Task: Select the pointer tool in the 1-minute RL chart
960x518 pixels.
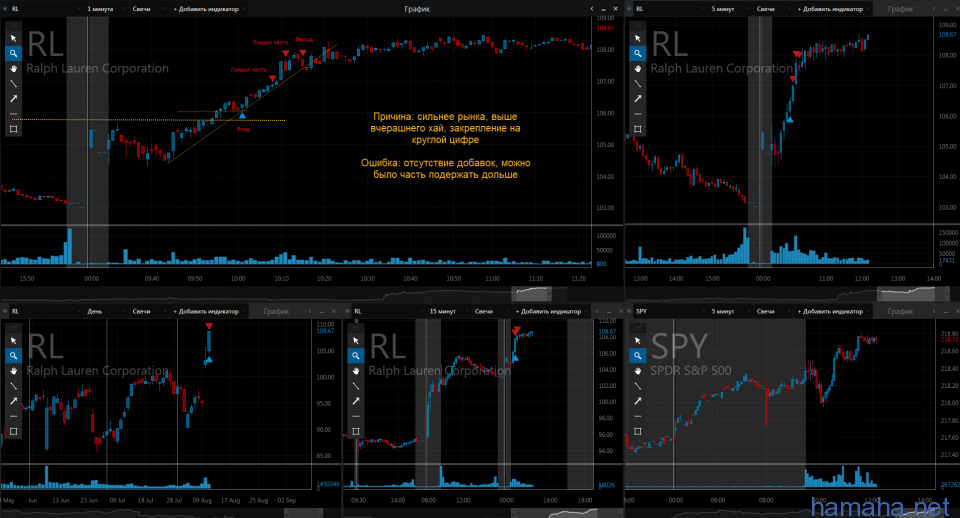Action: coord(13,39)
